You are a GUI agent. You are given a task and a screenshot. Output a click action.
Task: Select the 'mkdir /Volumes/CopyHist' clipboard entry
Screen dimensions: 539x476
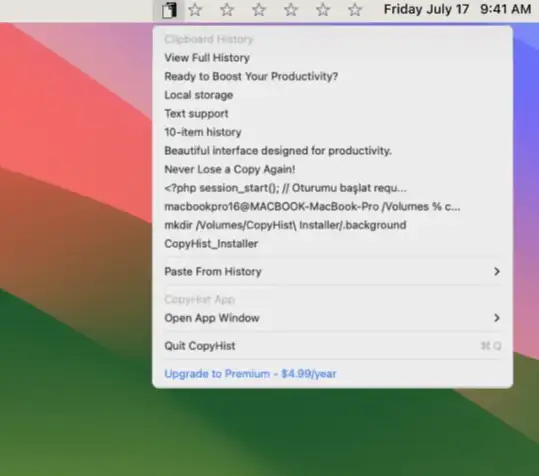click(332, 225)
